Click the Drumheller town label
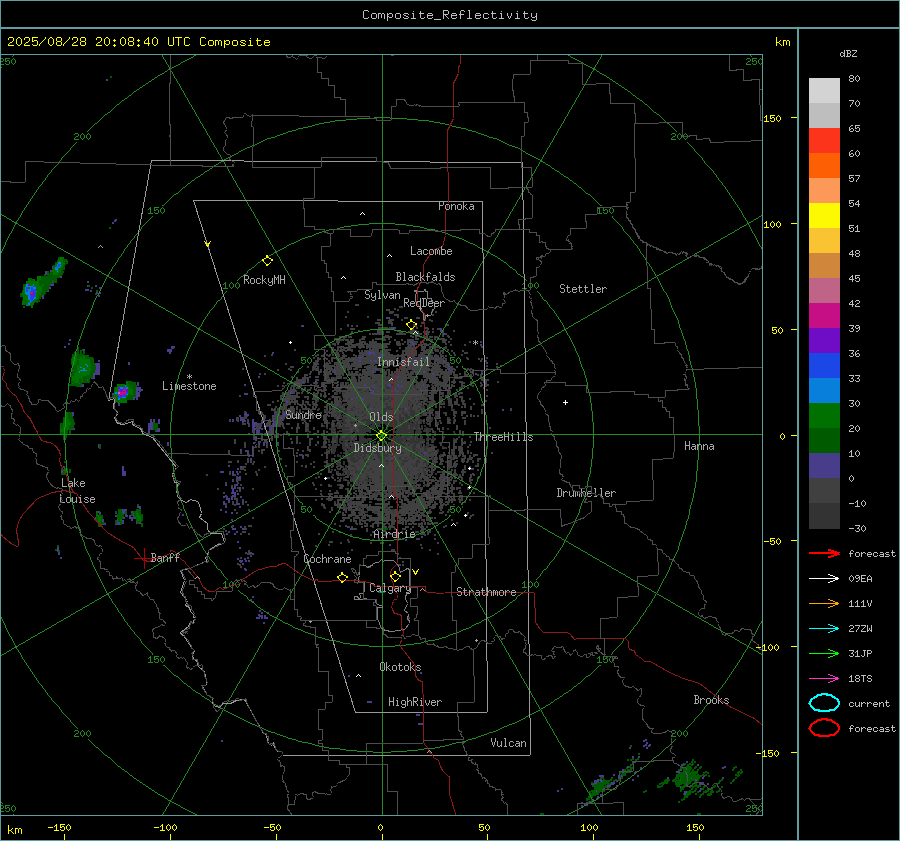Screen dimensions: 900x841 [586, 493]
